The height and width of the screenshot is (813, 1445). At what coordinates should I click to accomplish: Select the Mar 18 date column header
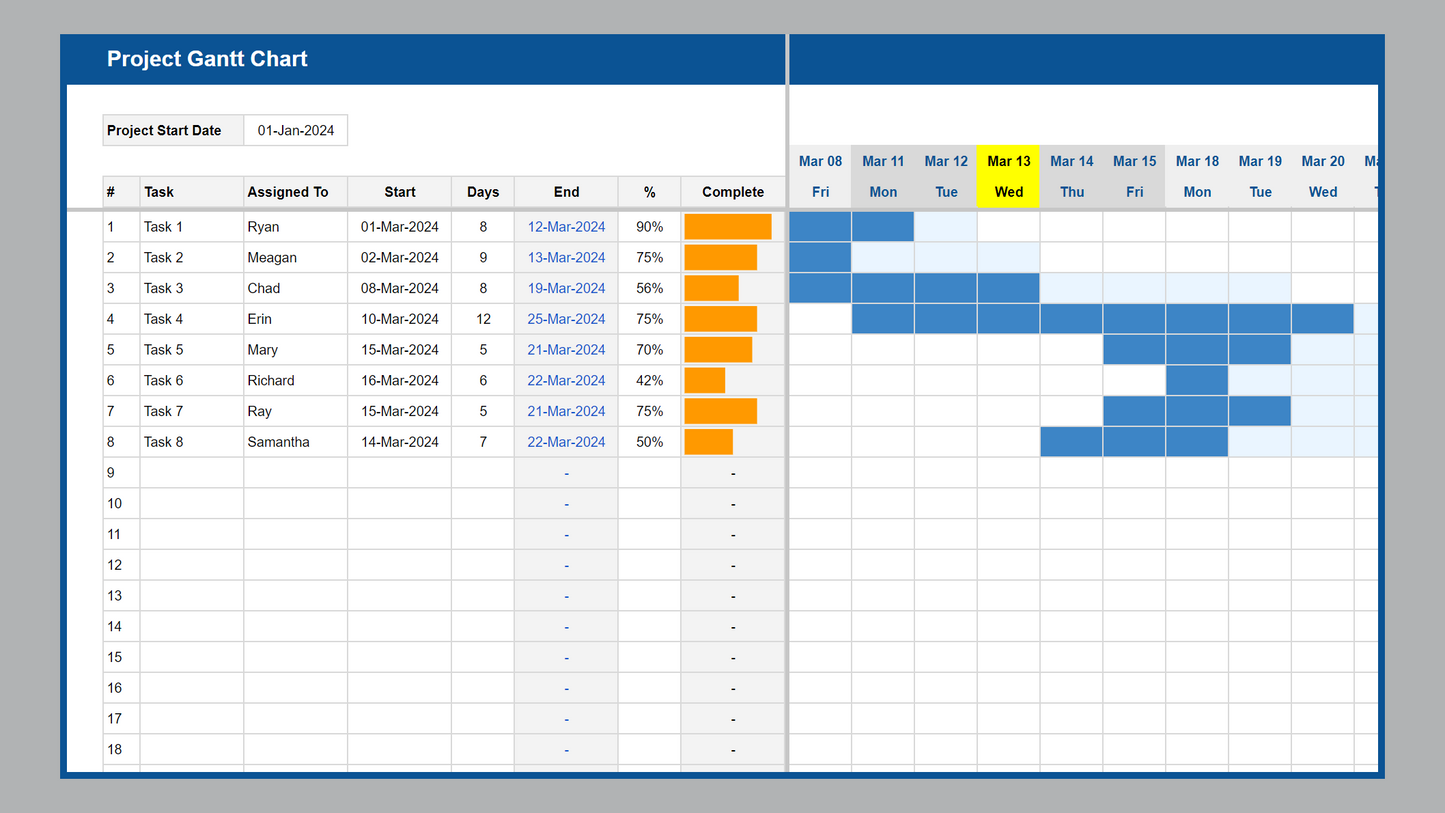(x=1197, y=162)
